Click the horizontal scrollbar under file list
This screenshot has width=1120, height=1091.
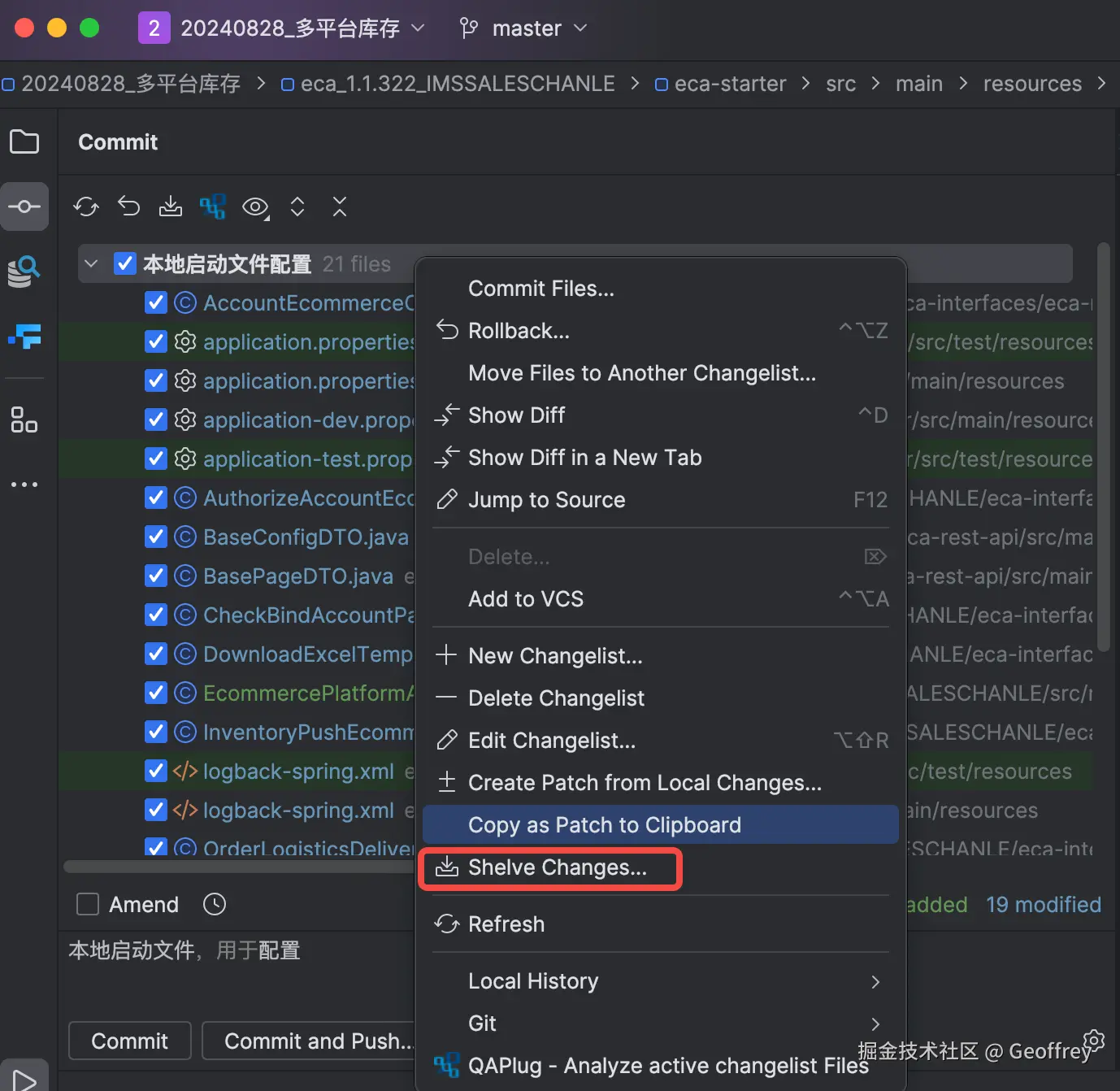[x=240, y=867]
